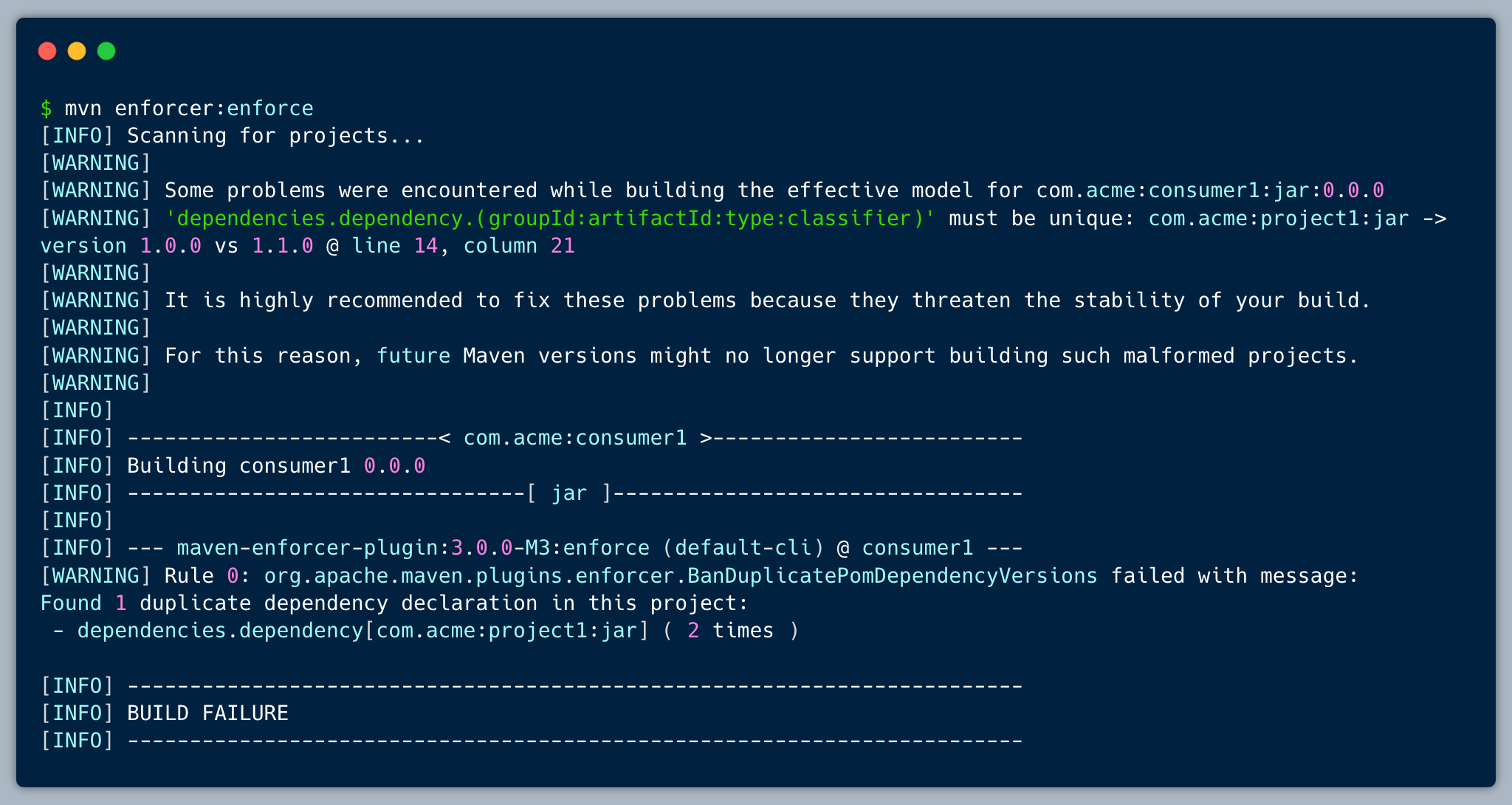Click the 'mvn enforcer:enforce' command text
The width and height of the screenshot is (1512, 805).
tap(189, 109)
